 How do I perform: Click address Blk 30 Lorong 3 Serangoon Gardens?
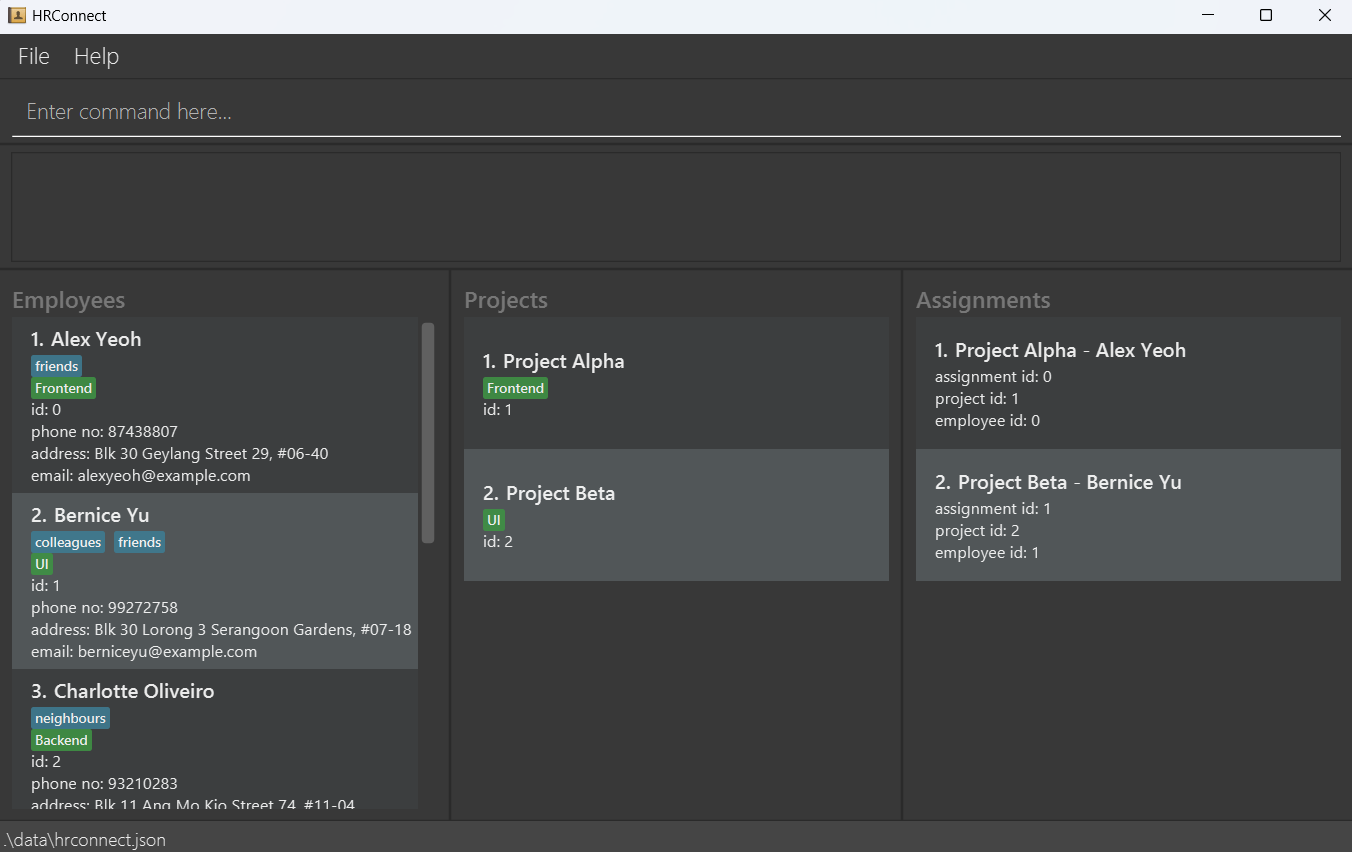[x=221, y=630]
